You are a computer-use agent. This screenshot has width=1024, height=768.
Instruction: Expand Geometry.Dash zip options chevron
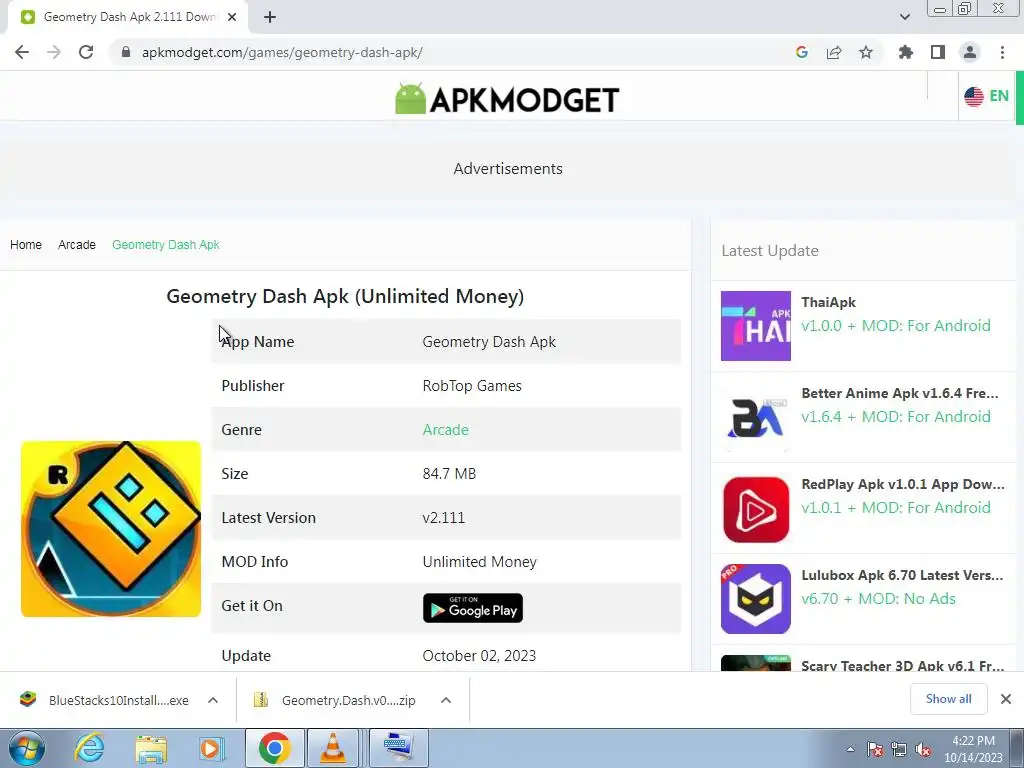[446, 700]
